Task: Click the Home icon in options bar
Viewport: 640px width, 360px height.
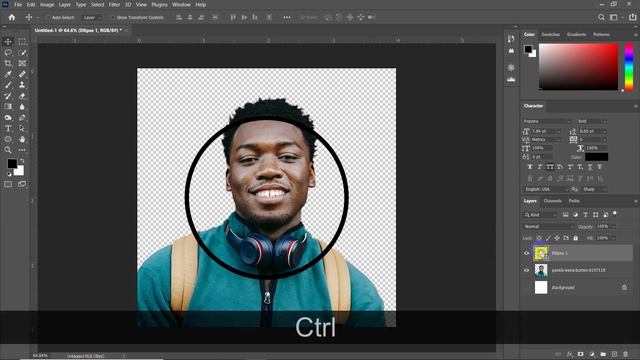Action: tap(11, 17)
